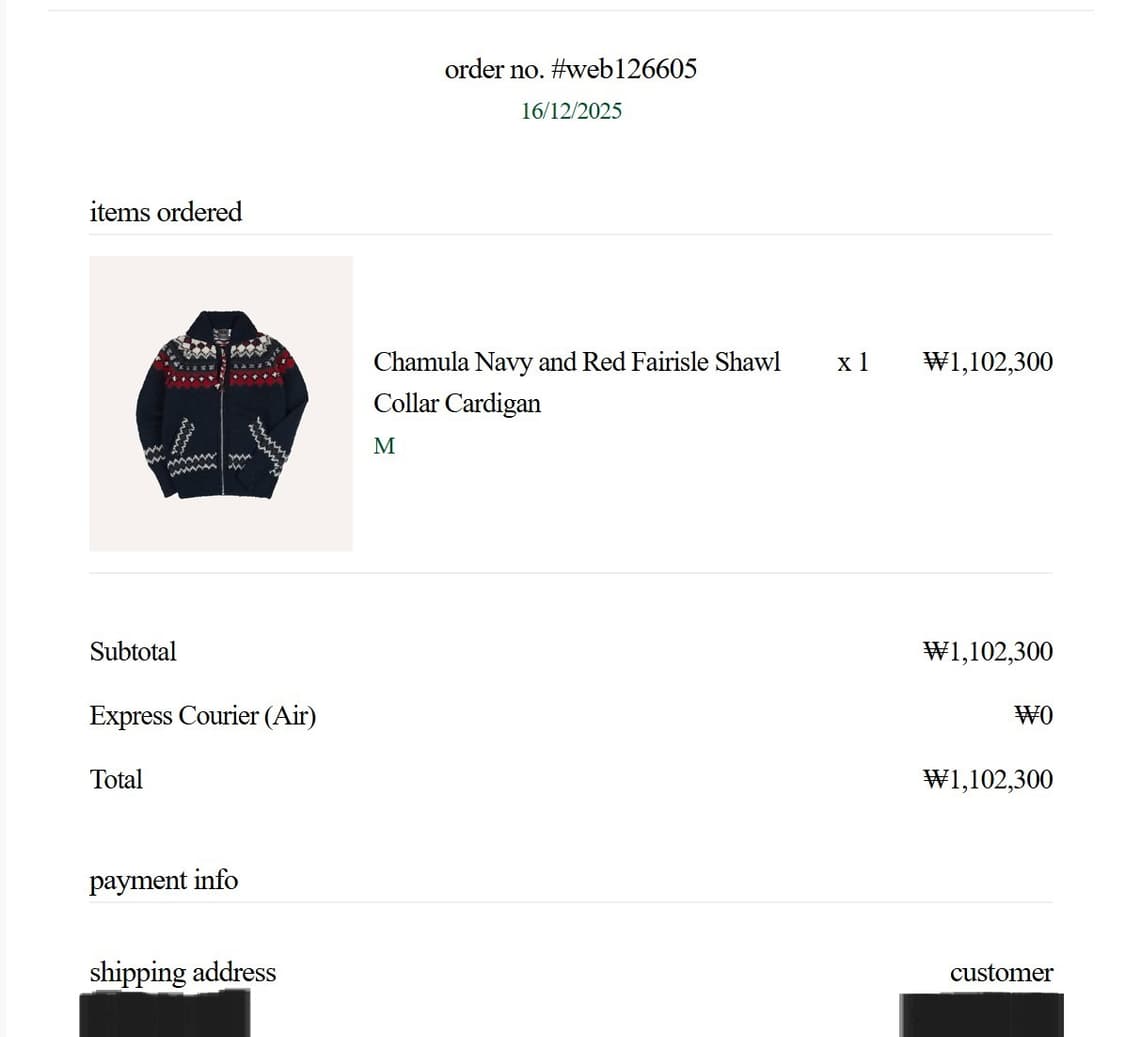Click the customer heading
Screen dimensions: 1125x1037
tap(1001, 973)
